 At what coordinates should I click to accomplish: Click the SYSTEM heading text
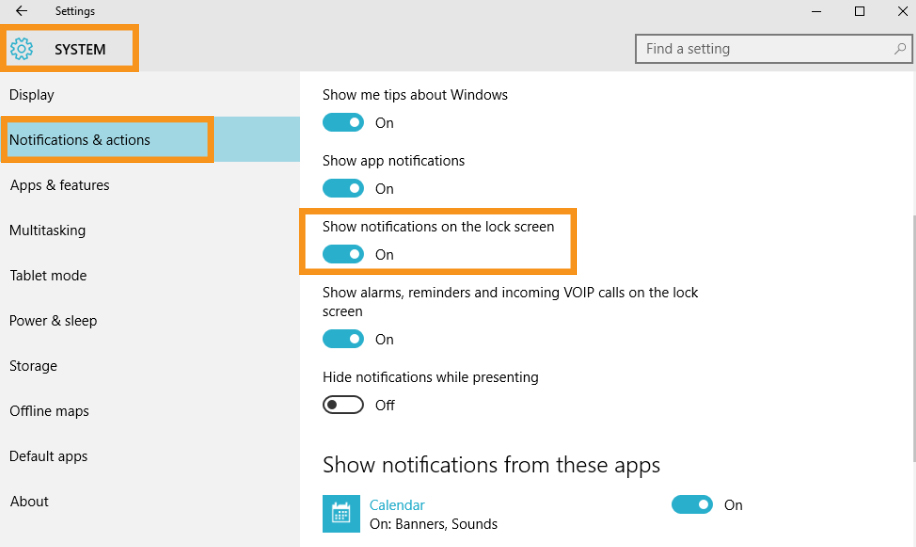(x=80, y=50)
